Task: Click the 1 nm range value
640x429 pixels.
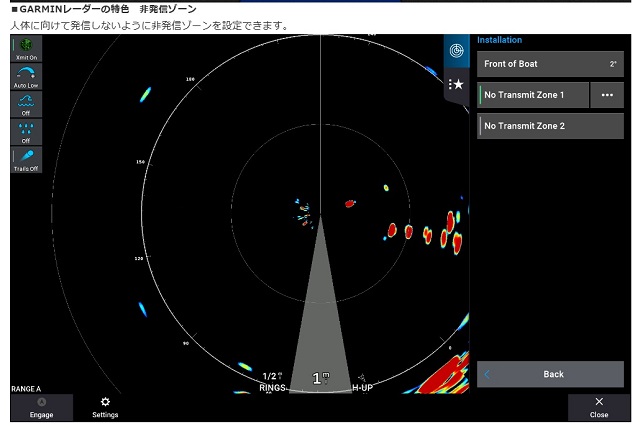Action: [320, 379]
